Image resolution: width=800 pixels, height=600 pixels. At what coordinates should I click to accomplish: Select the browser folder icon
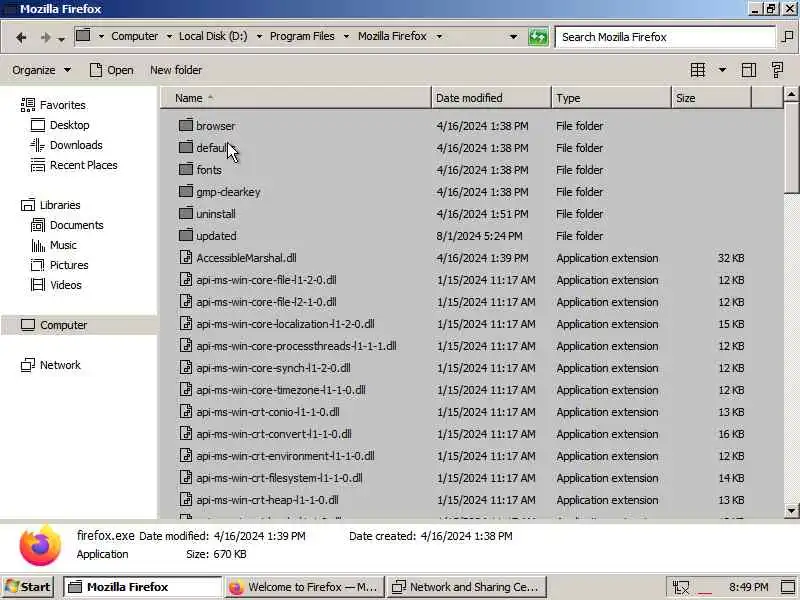(x=186, y=125)
